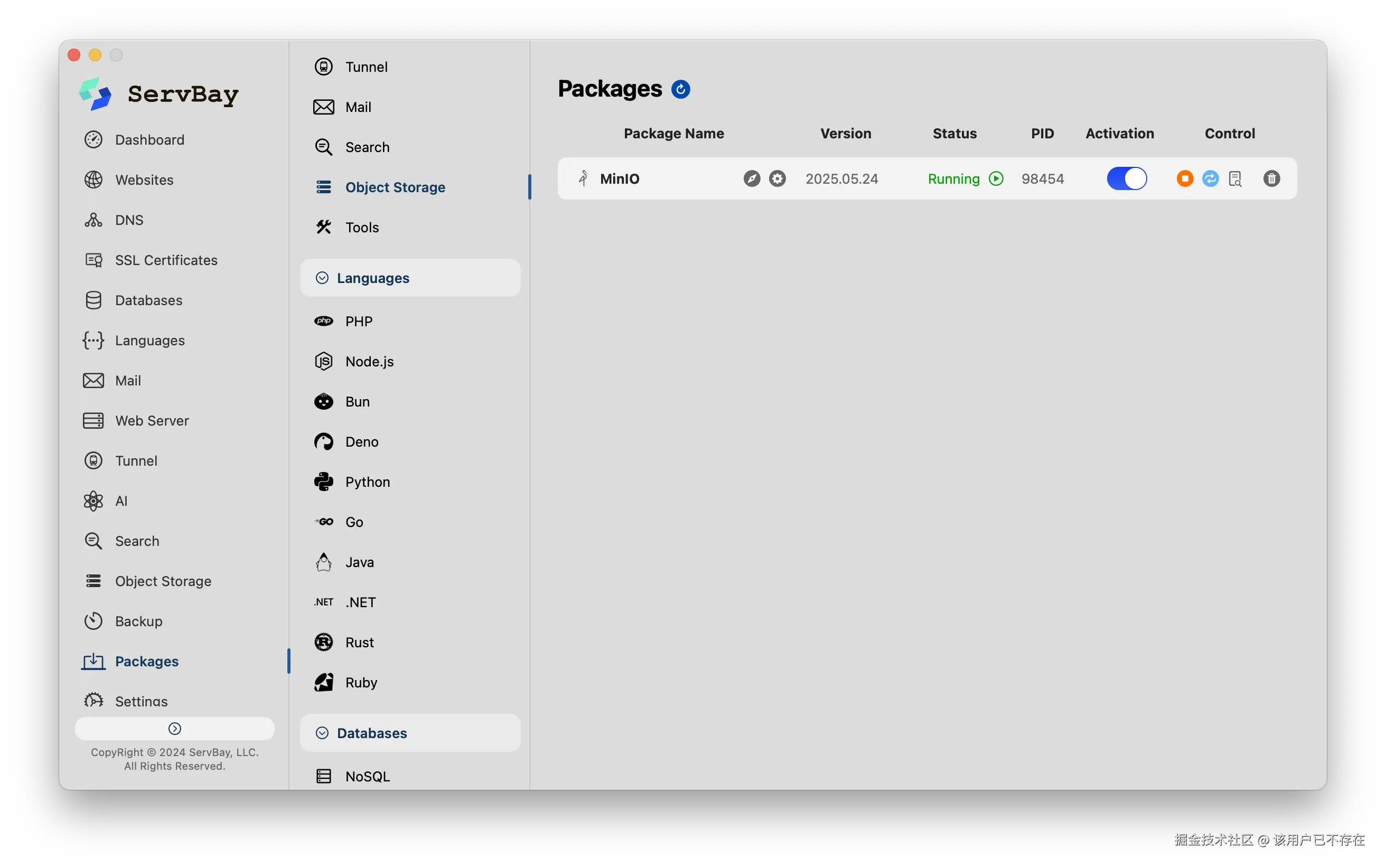Refresh the Packages list
Screen dimensions: 1386x868
680,90
